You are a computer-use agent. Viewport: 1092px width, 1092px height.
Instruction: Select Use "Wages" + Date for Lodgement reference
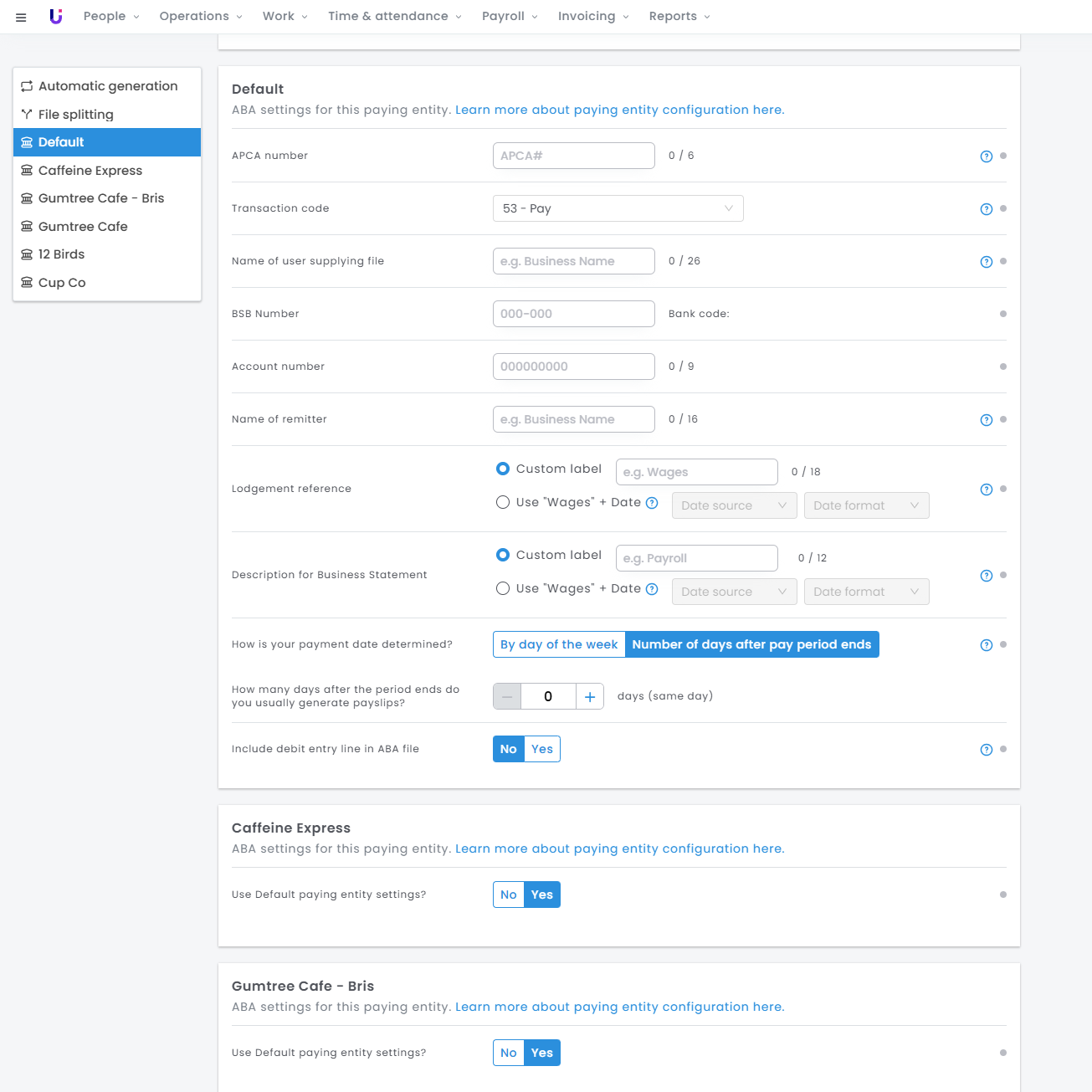[503, 502]
